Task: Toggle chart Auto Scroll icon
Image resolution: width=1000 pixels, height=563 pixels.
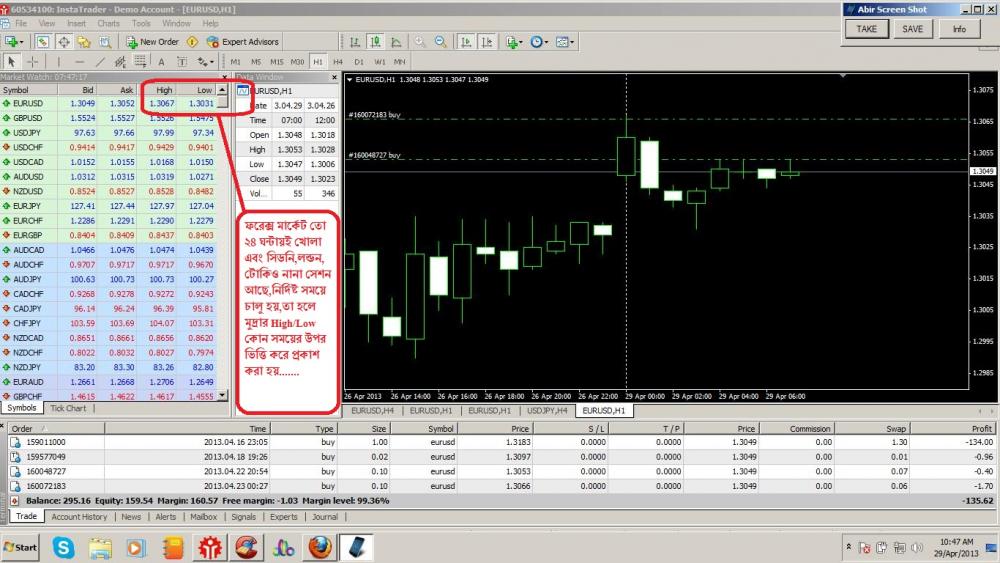Action: pos(466,41)
